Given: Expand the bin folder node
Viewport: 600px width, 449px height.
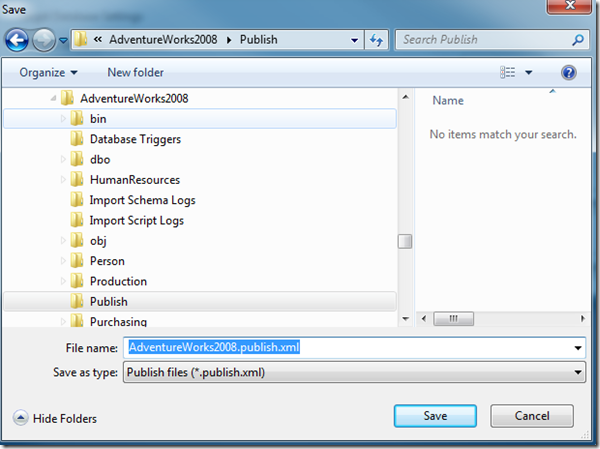Looking at the screenshot, I should point(63,119).
